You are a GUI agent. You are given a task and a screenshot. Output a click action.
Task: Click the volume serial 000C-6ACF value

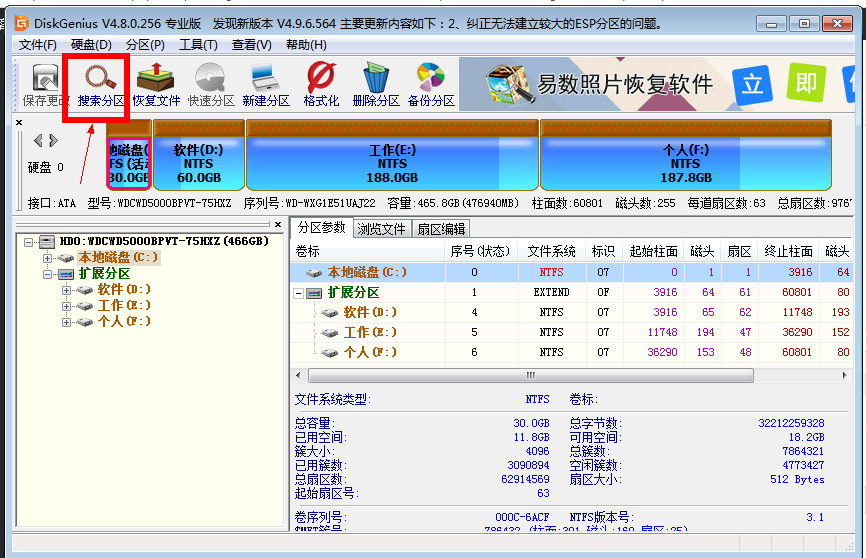pyautogui.click(x=522, y=517)
